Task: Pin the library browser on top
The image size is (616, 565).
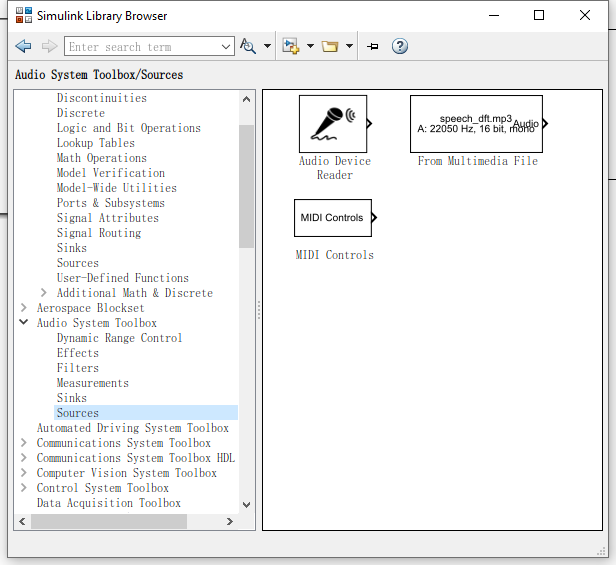Action: coord(373,47)
